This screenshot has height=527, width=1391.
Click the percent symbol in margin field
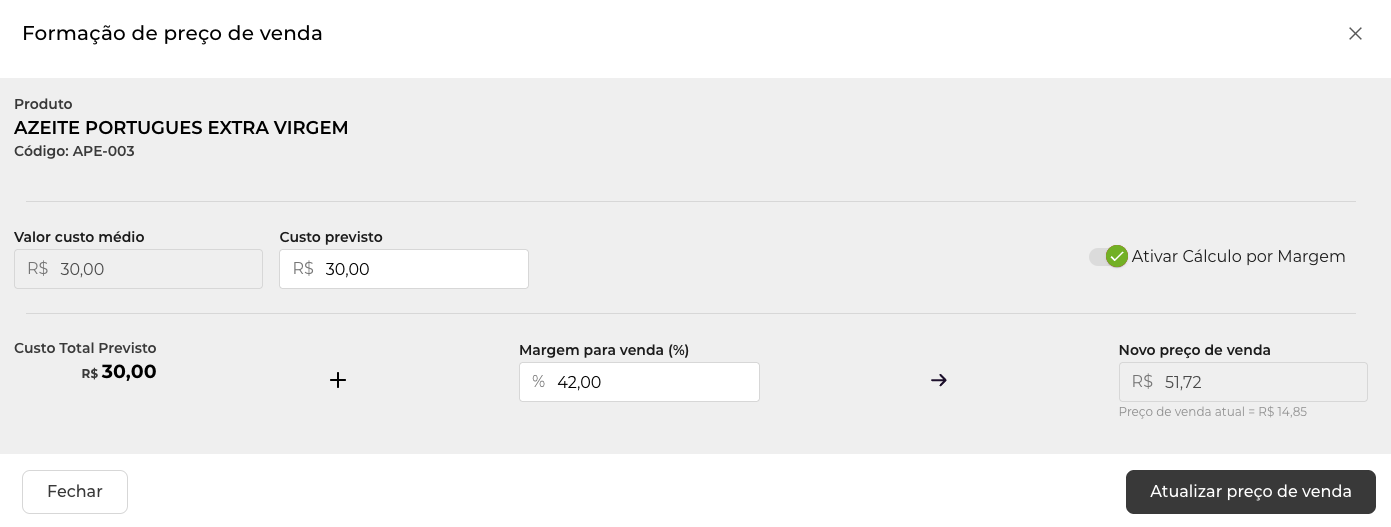coord(539,381)
